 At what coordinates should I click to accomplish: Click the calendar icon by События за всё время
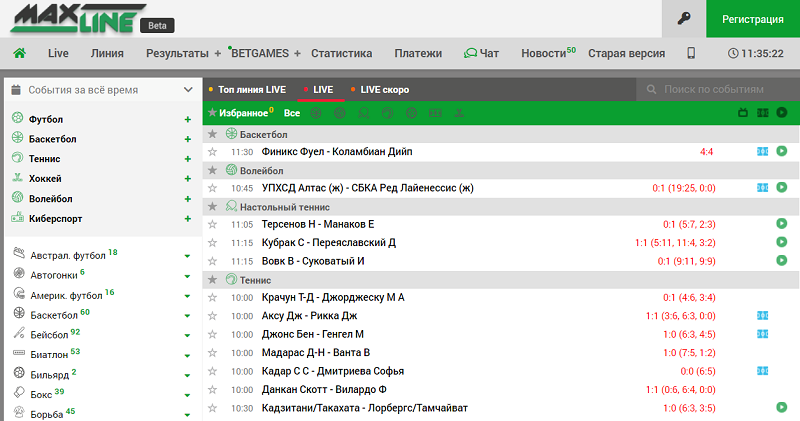point(16,90)
